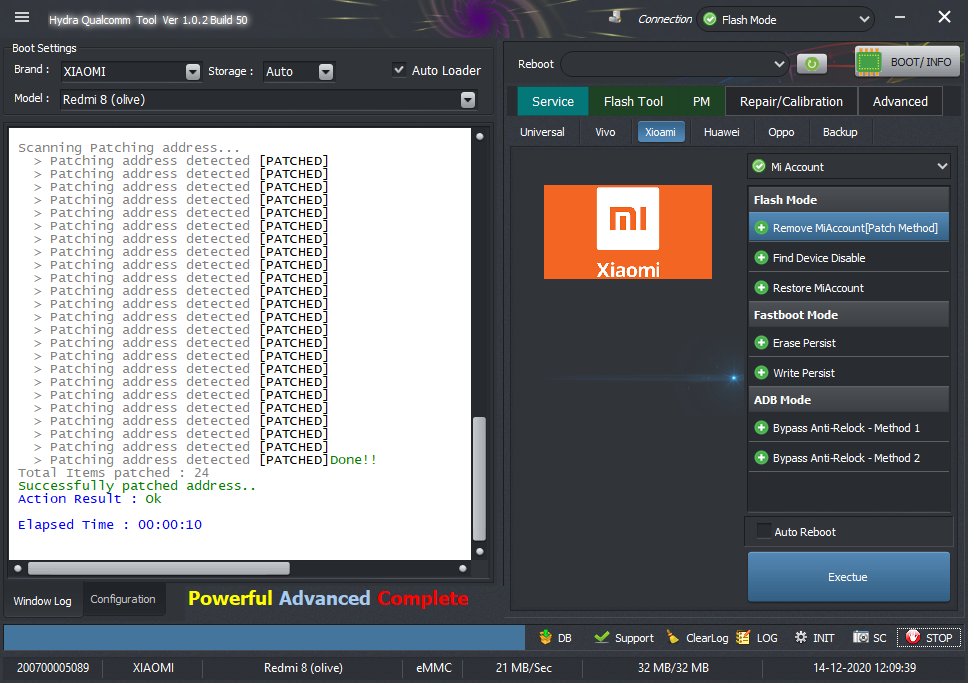Click '32 MB/32 MB' status bar entry
The height and width of the screenshot is (683, 968).
[x=673, y=668]
